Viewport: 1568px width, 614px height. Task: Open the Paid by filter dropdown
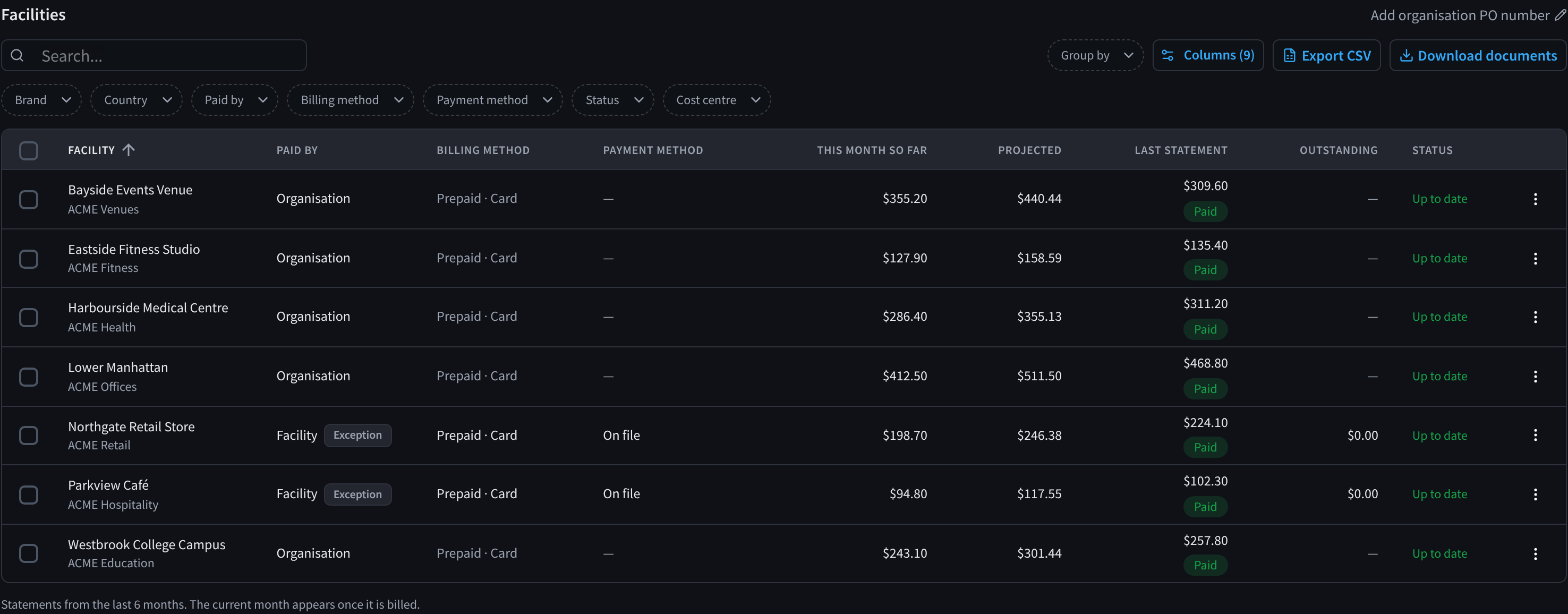(x=234, y=100)
